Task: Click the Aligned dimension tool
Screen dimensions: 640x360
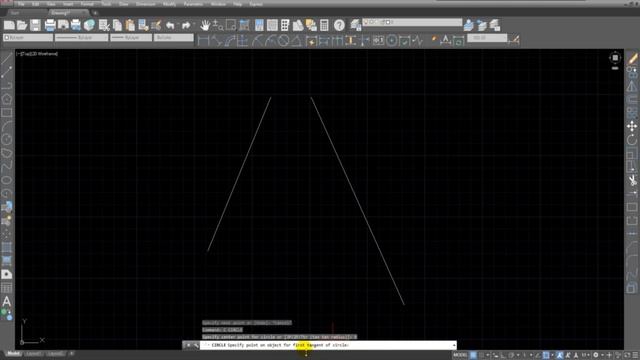Action: pos(217,40)
